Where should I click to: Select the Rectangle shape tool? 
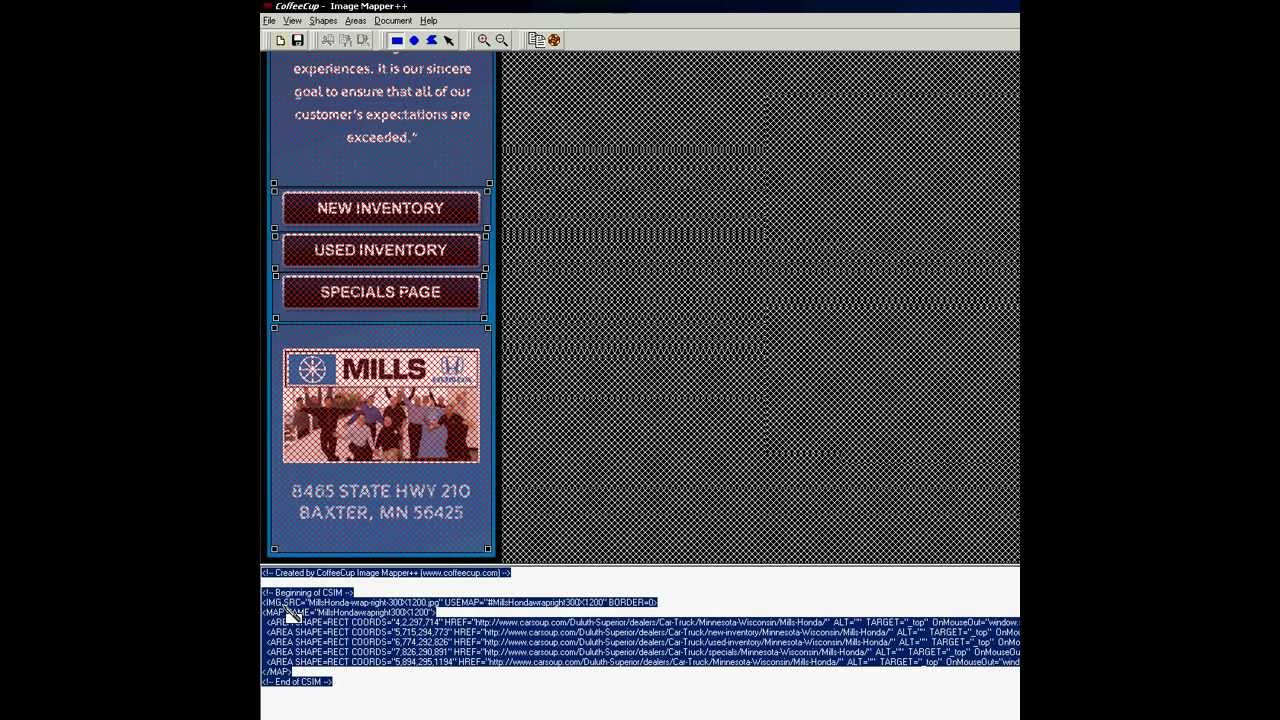(397, 40)
